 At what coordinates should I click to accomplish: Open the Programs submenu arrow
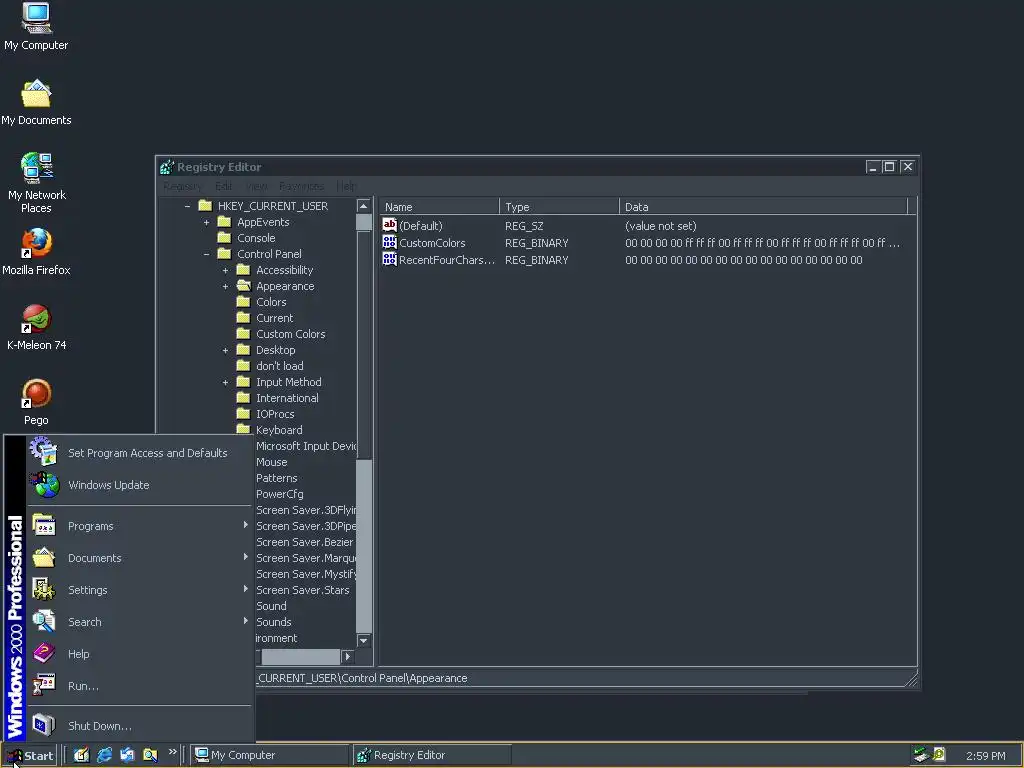[246, 525]
